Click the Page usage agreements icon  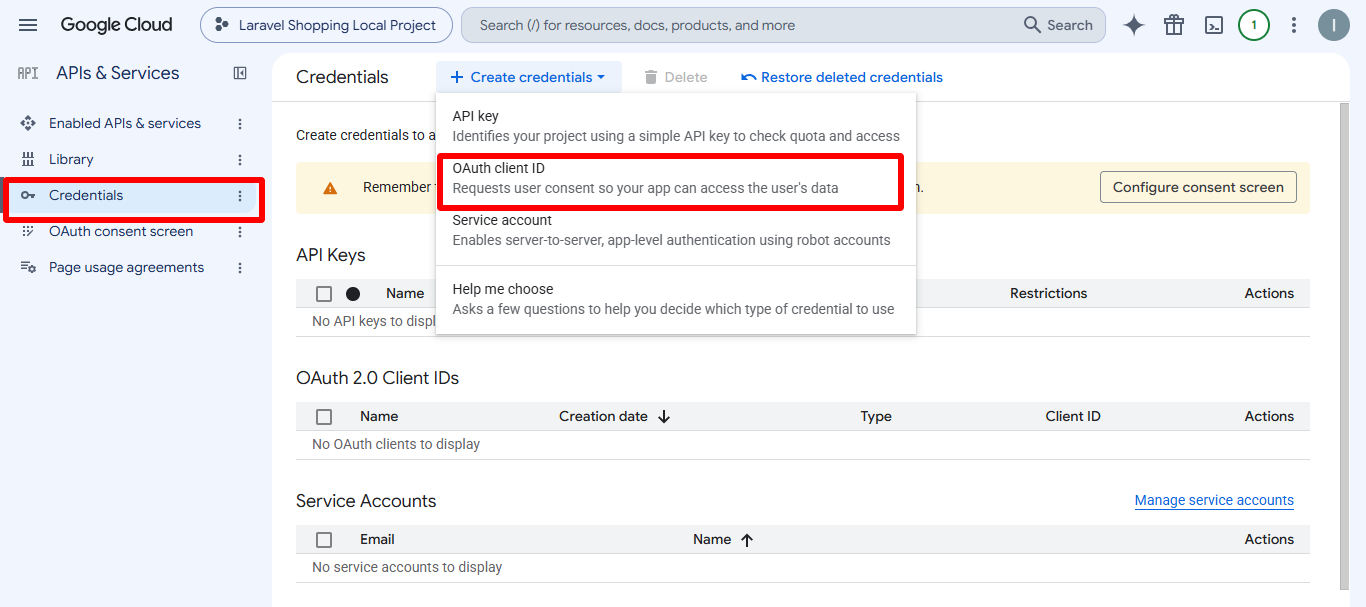[x=28, y=267]
